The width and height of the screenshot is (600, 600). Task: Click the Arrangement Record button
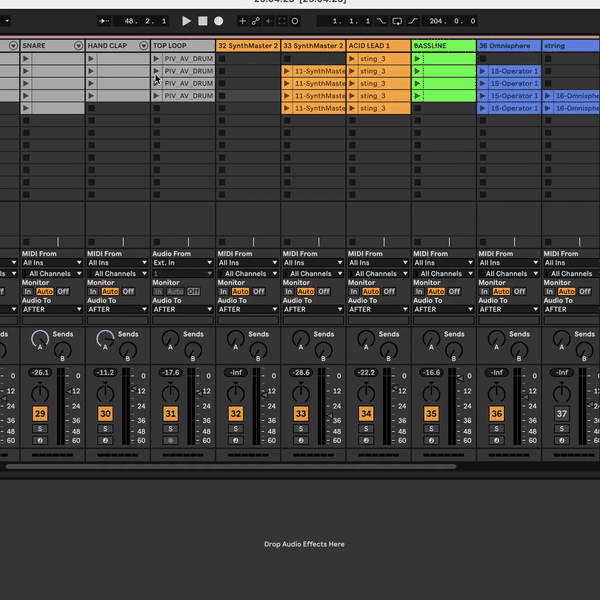pyautogui.click(x=219, y=21)
